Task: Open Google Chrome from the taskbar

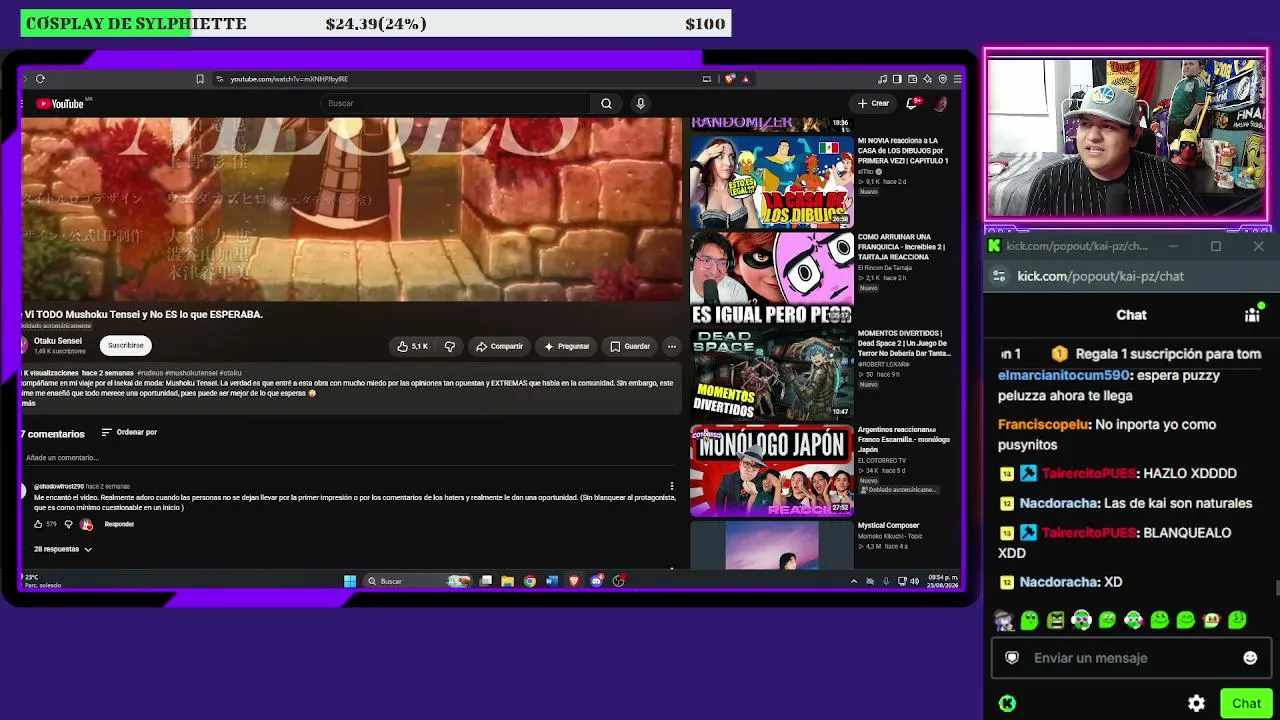Action: [x=529, y=581]
